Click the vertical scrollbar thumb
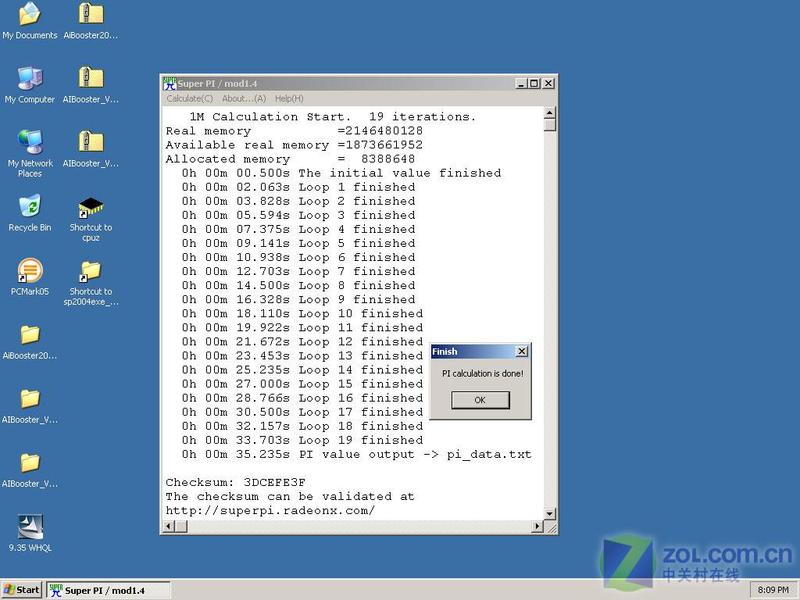The width and height of the screenshot is (800, 600). pos(549,124)
